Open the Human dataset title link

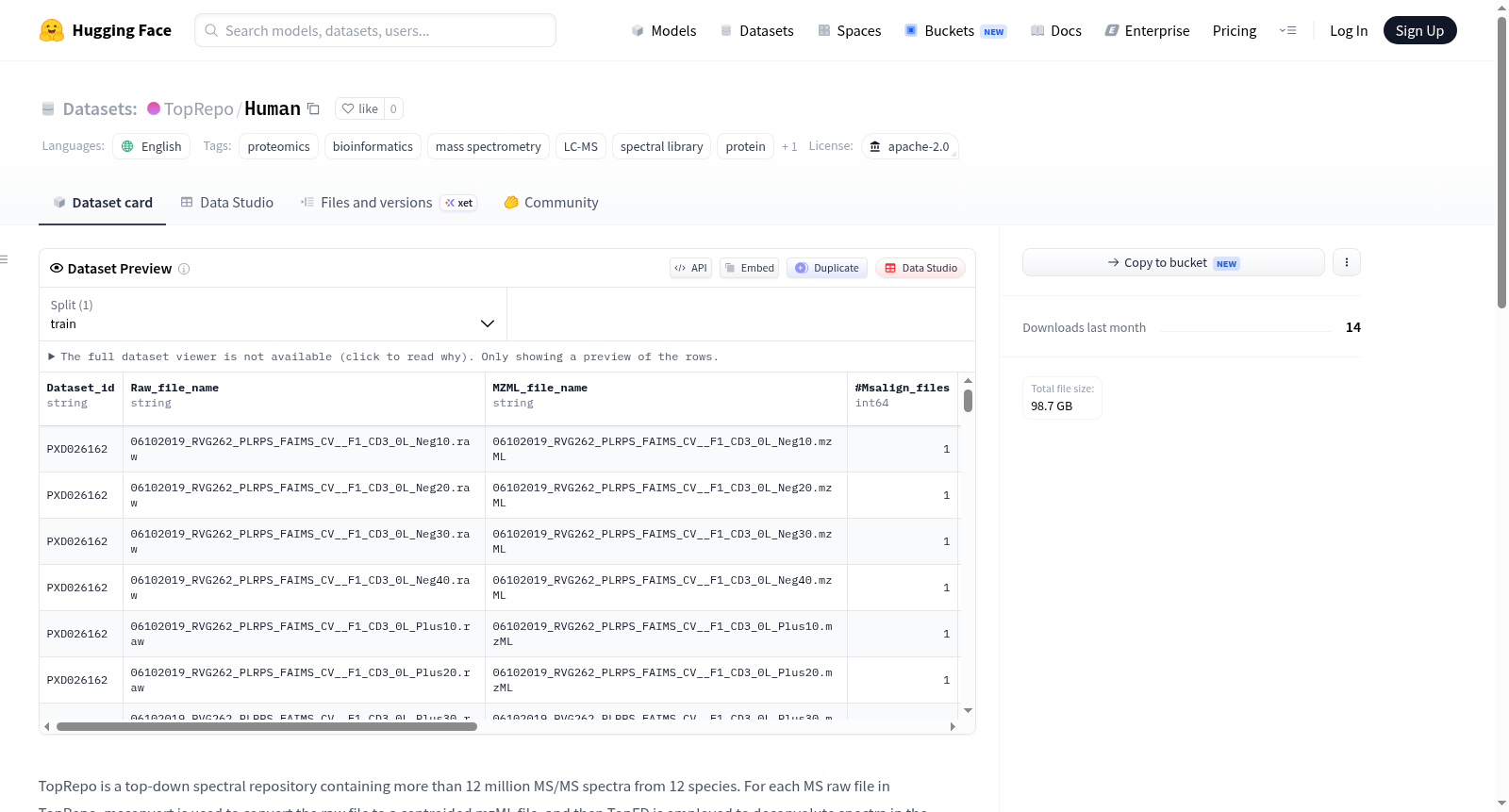[x=273, y=108]
